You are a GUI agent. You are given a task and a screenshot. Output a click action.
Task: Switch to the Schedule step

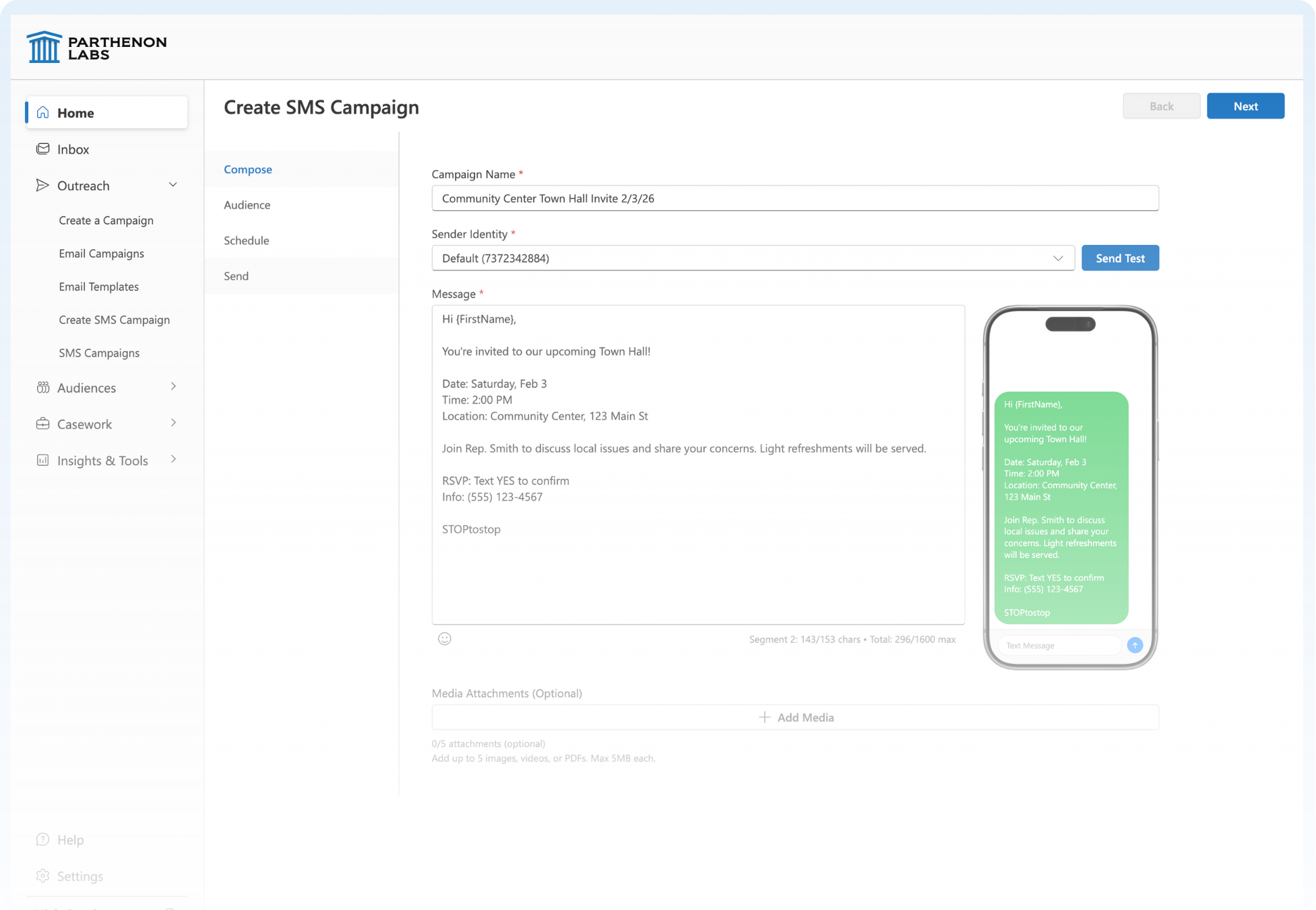pos(247,240)
